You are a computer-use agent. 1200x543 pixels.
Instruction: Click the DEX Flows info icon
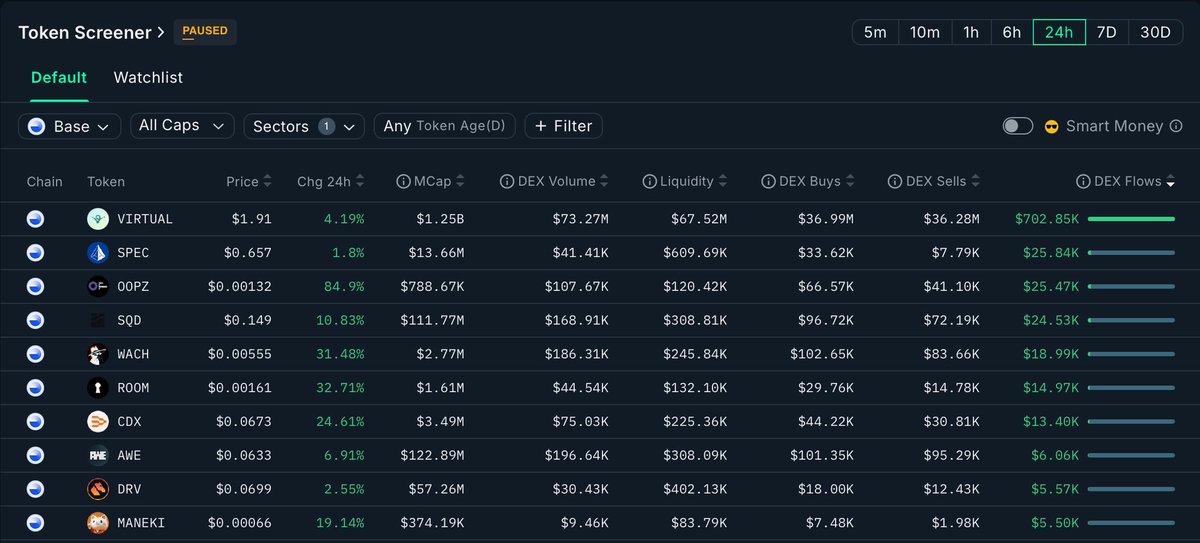1083,182
